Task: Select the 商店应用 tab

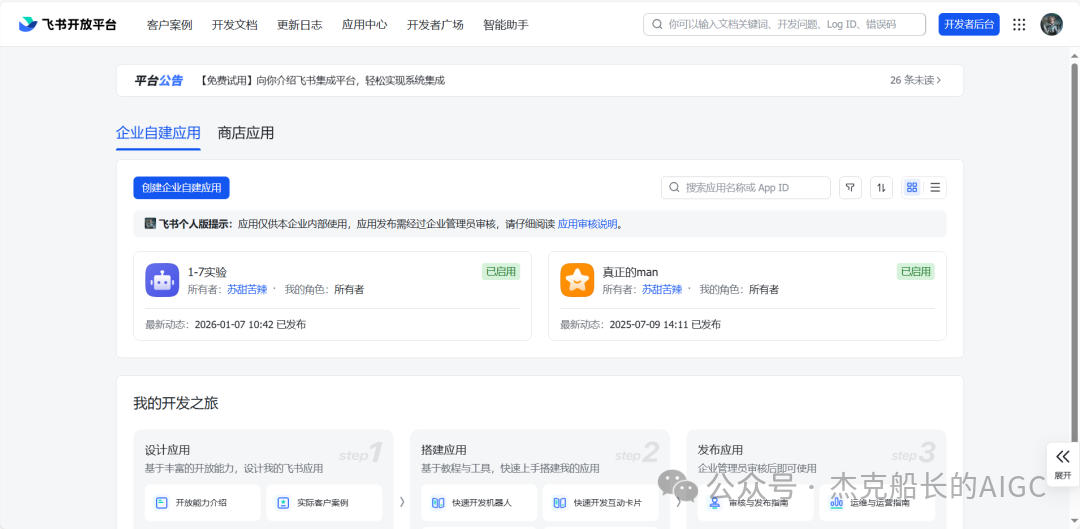Action: click(246, 133)
